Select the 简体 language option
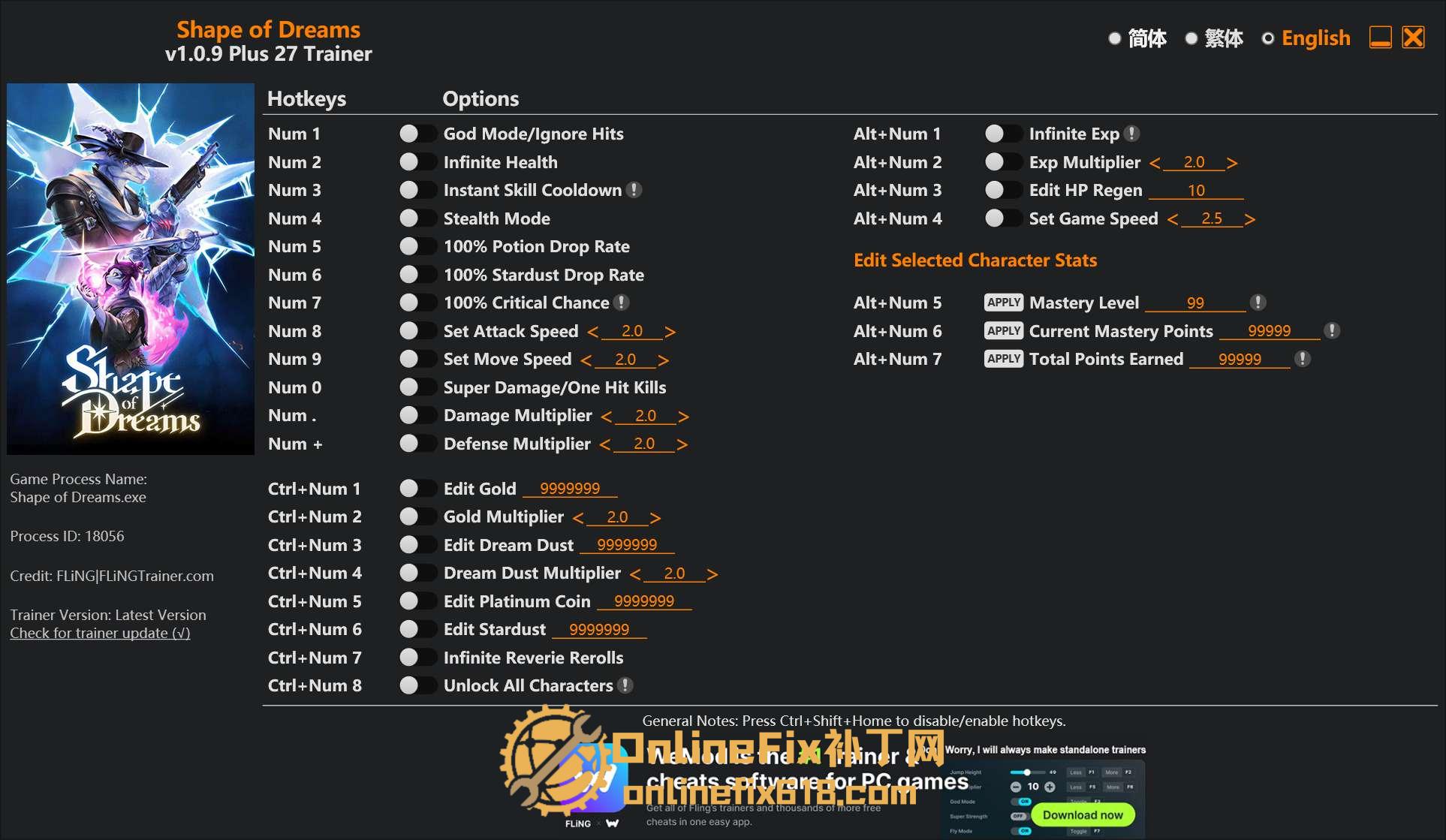 pos(1115,38)
